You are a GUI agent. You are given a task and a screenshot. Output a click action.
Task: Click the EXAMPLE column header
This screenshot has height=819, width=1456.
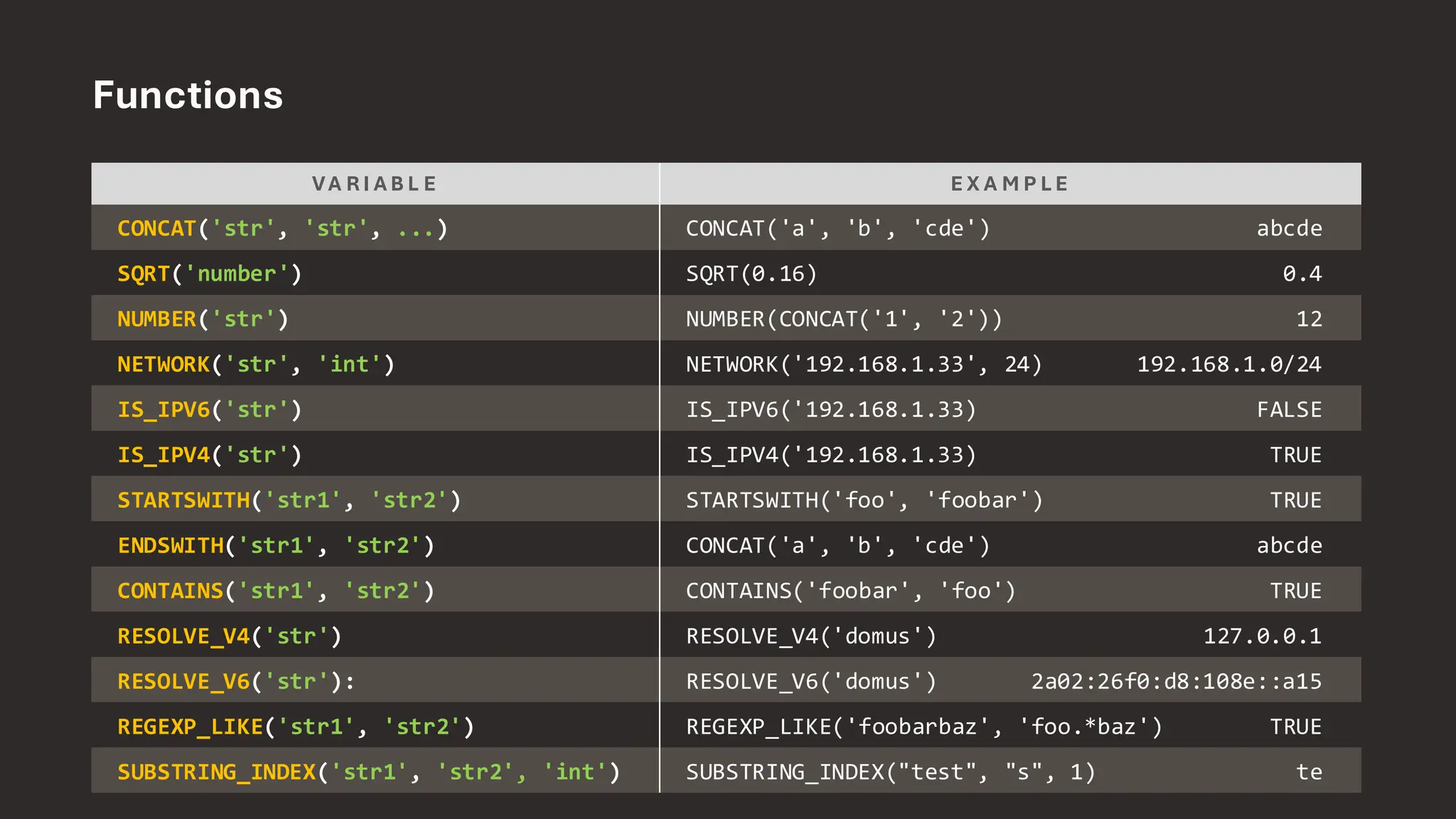1010,184
